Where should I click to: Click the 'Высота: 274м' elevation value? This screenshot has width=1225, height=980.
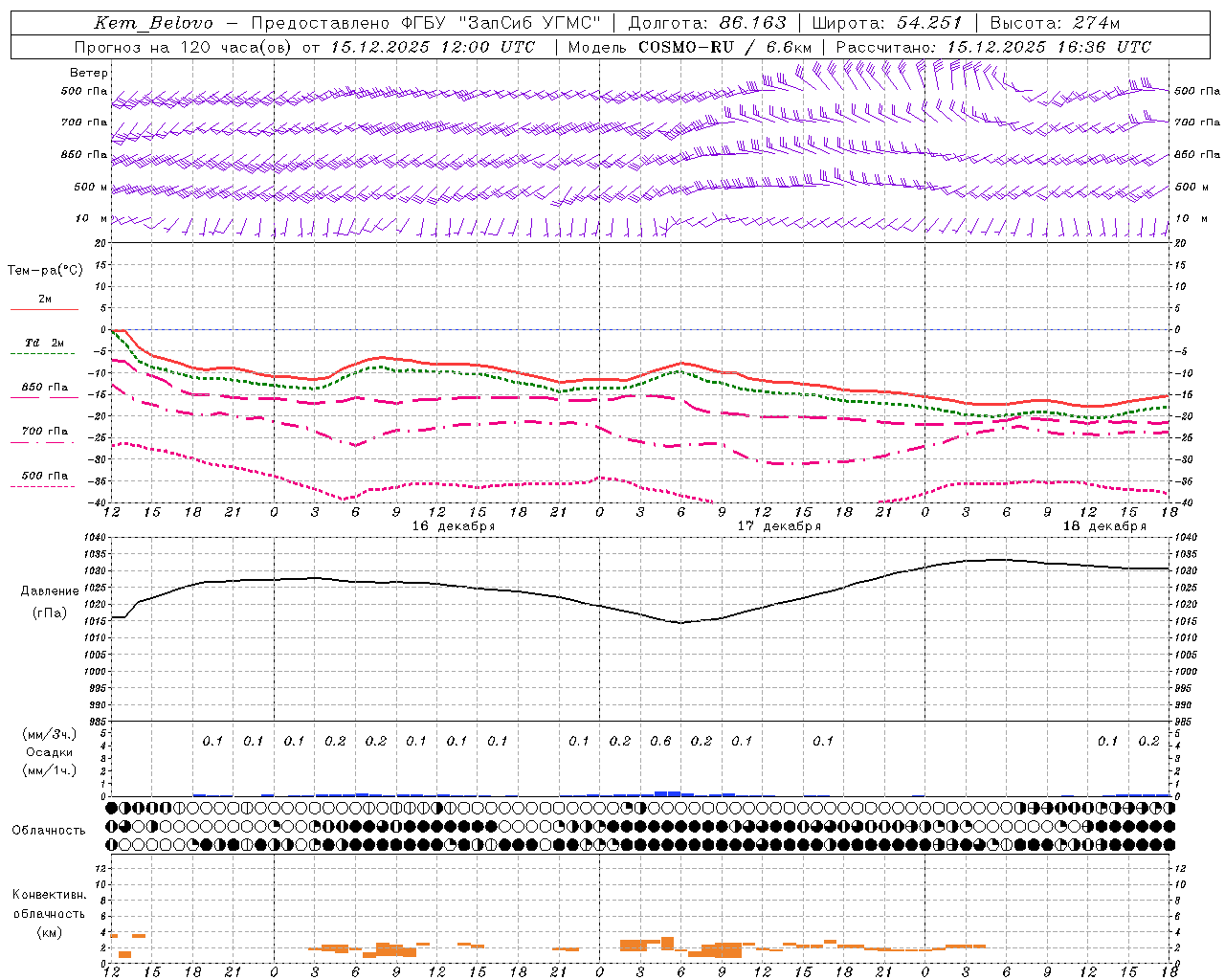click(x=1054, y=23)
